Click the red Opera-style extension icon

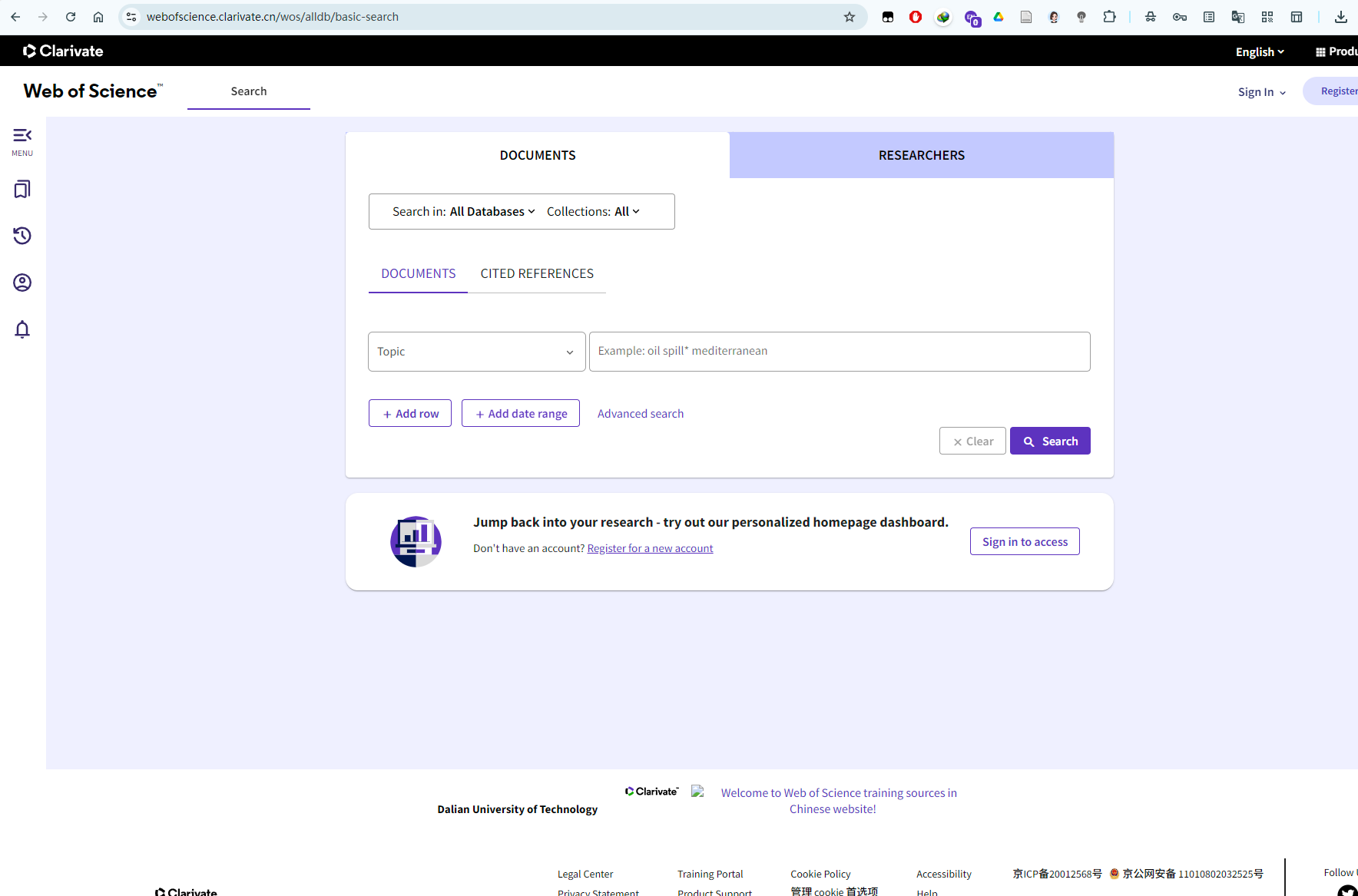click(x=916, y=17)
